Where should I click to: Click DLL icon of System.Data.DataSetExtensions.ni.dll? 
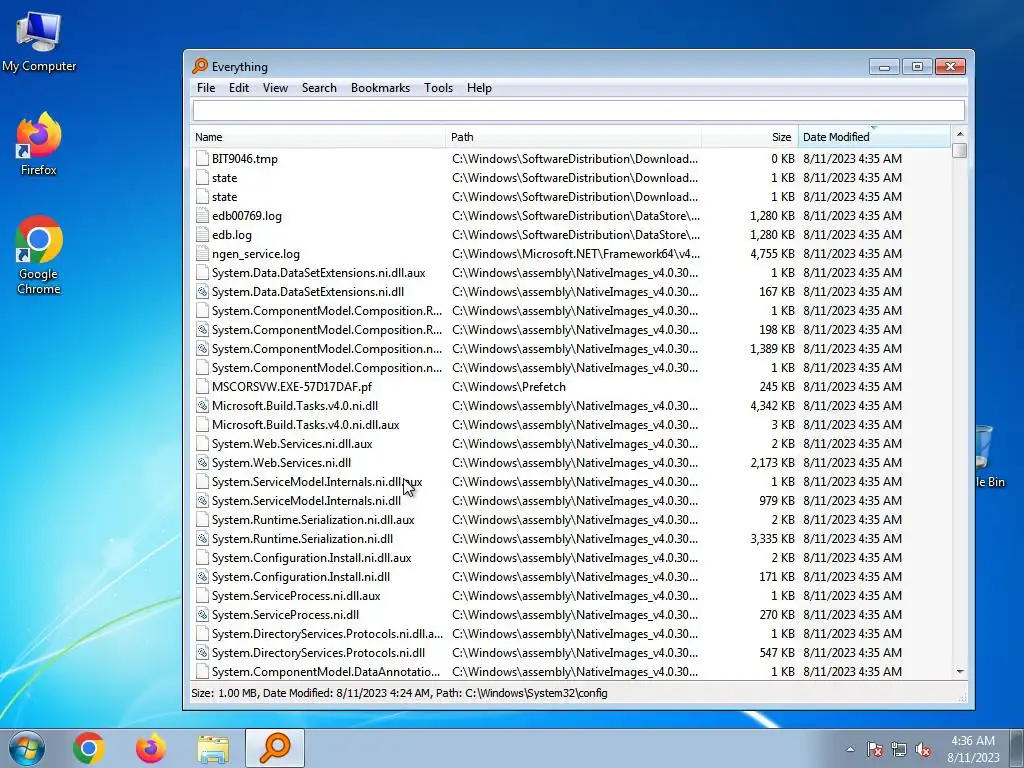pos(202,291)
